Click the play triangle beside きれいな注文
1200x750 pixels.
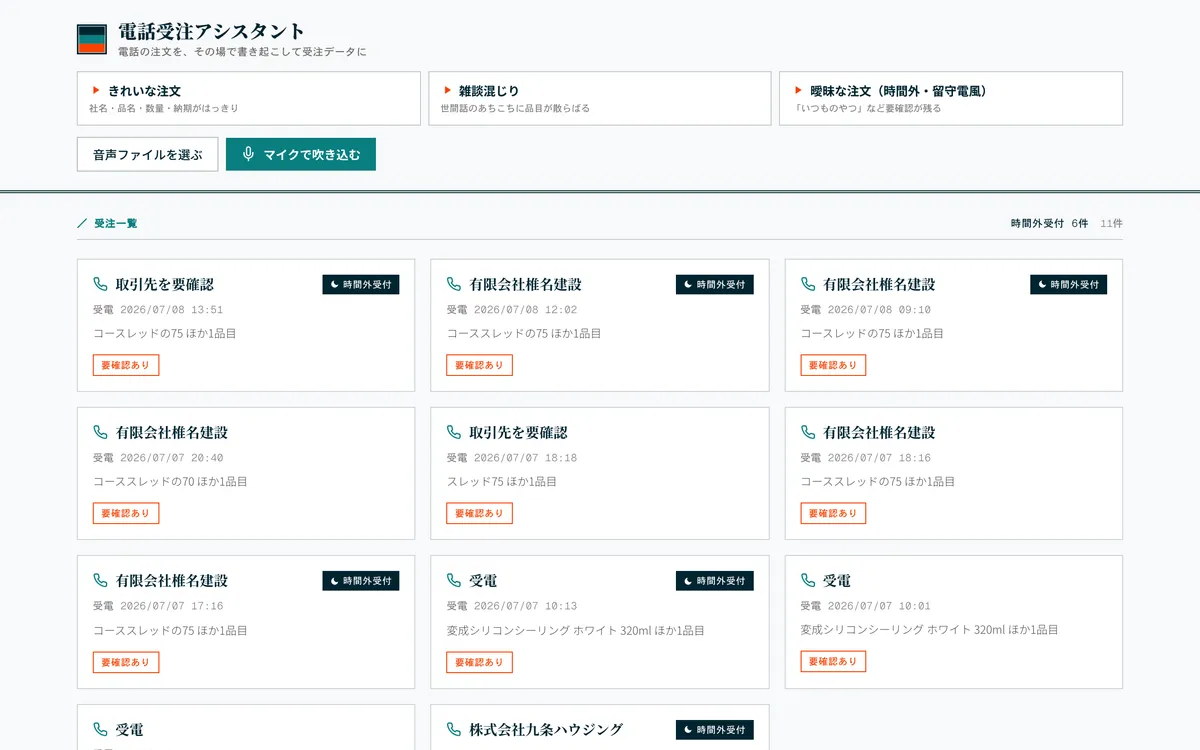pos(96,90)
